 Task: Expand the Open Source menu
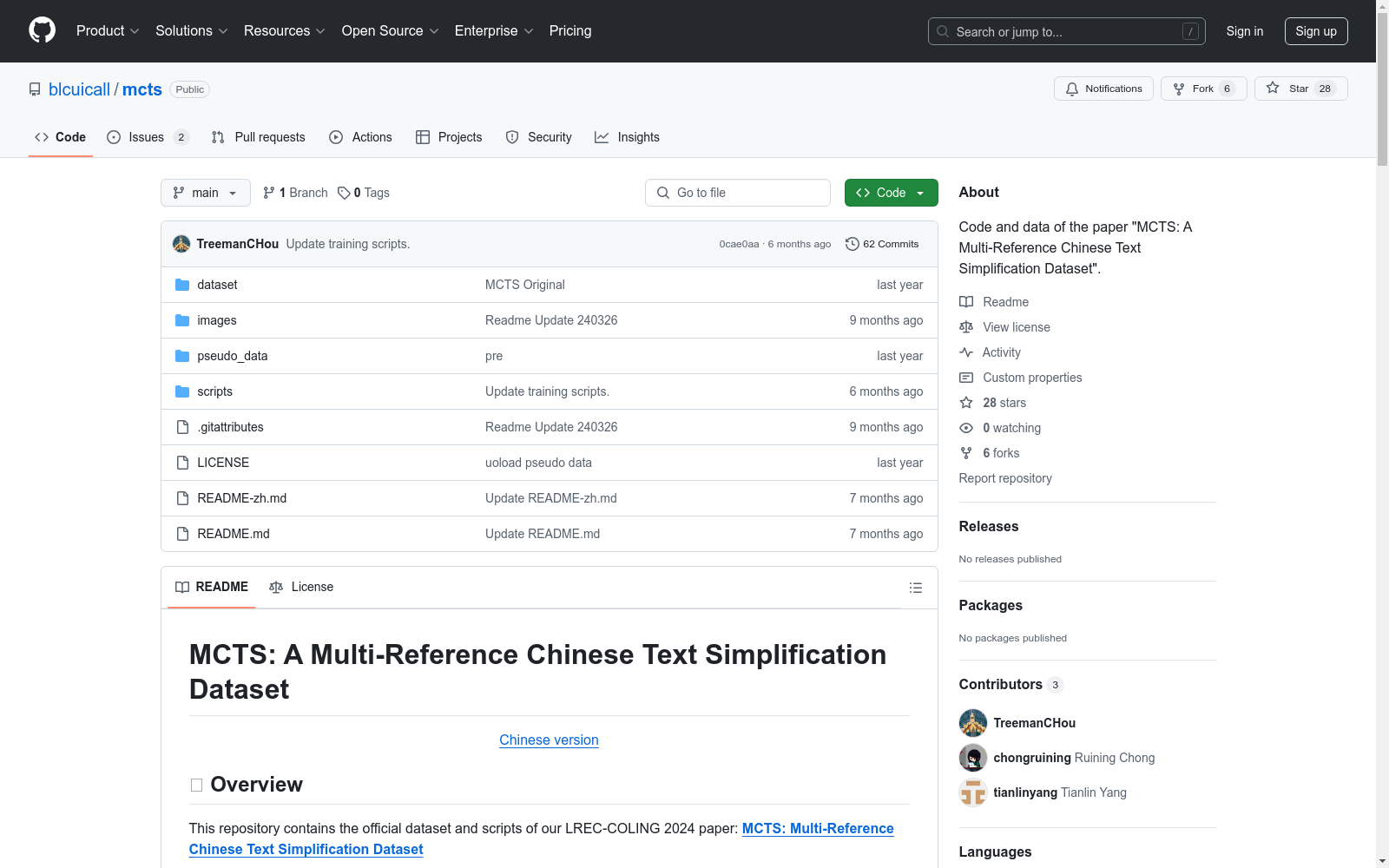point(391,30)
